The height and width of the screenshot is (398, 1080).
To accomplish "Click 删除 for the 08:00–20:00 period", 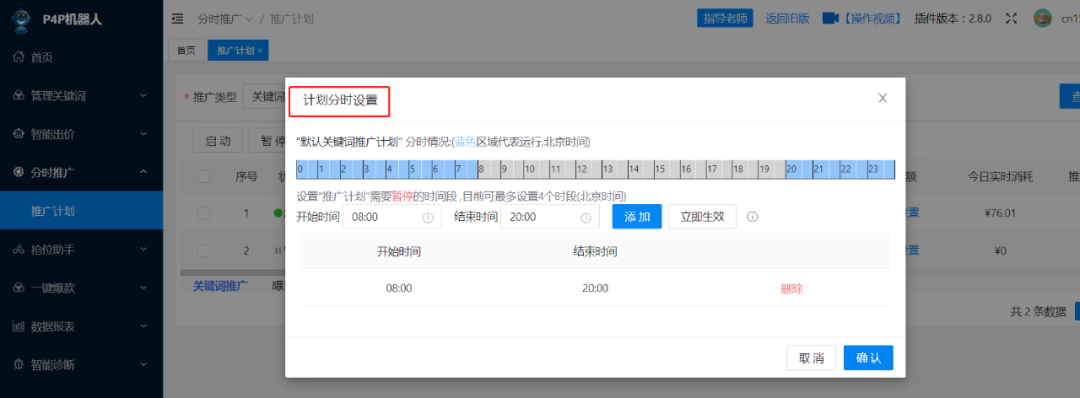I will [791, 289].
